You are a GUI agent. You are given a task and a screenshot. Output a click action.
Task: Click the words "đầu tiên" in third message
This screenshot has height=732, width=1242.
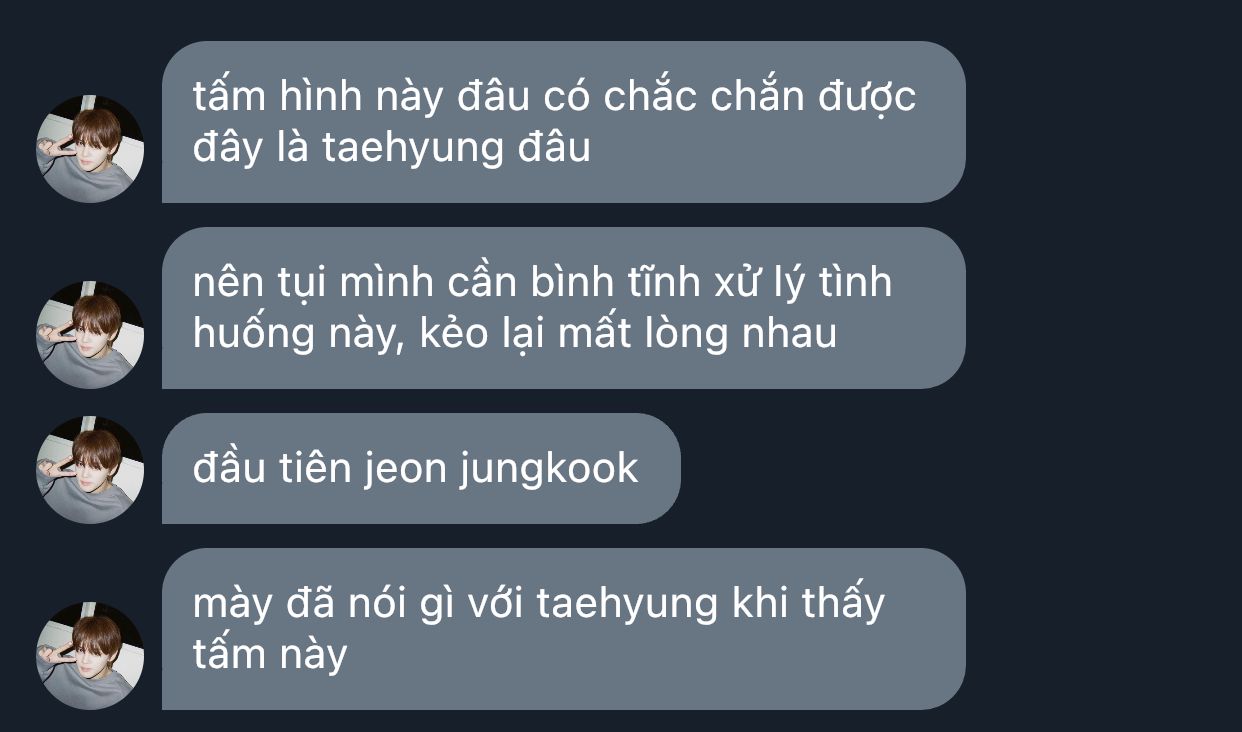(271, 469)
